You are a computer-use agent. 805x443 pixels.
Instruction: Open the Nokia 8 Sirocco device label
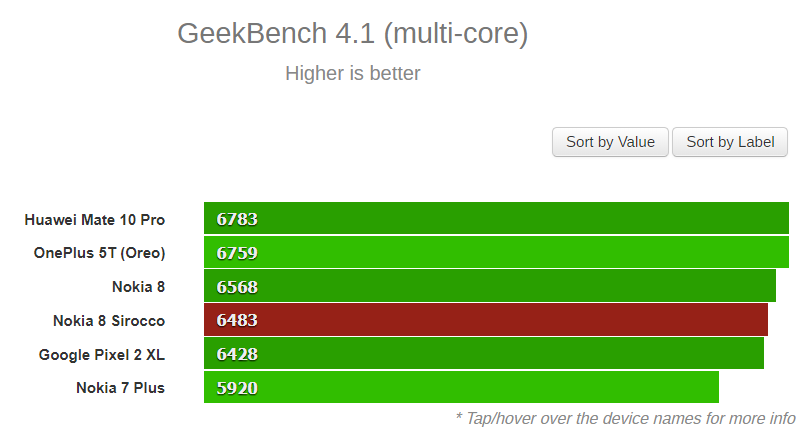tap(109, 321)
